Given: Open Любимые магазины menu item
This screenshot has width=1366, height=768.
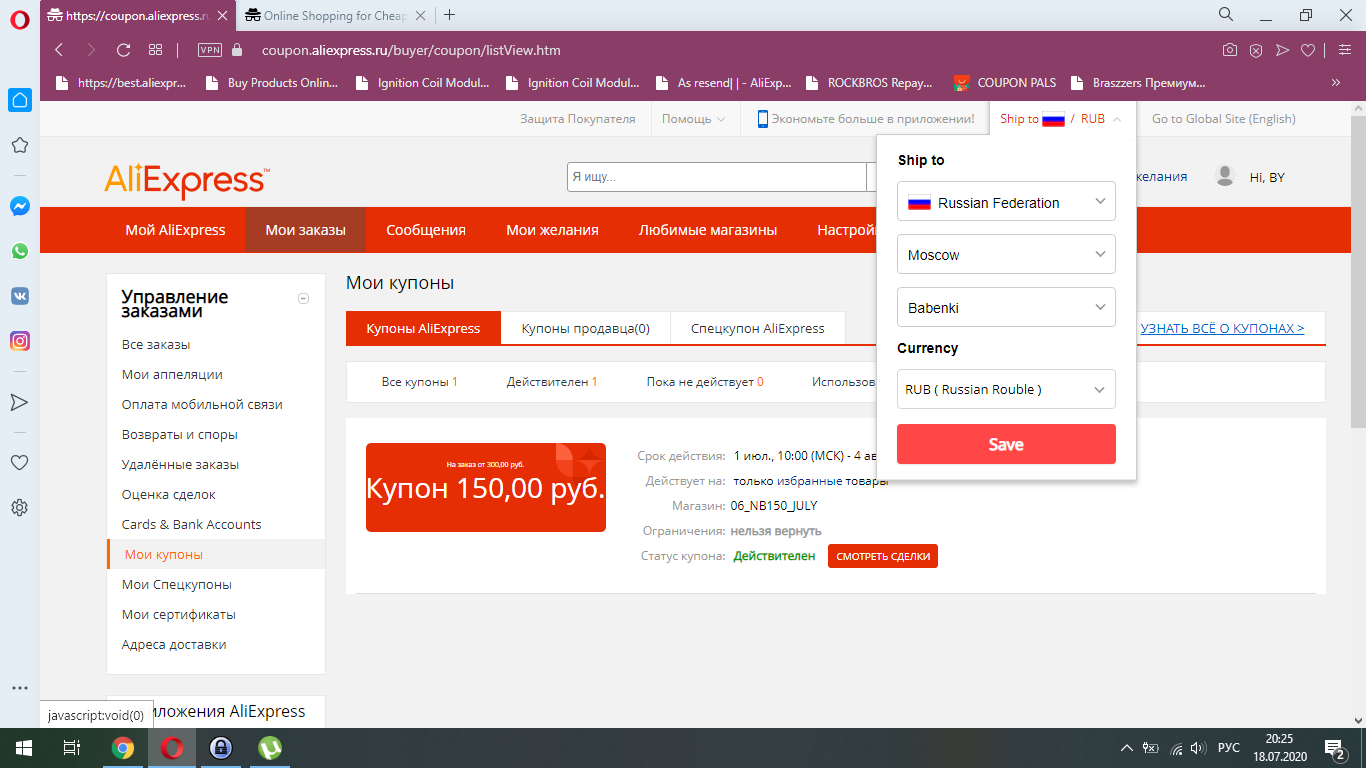Looking at the screenshot, I should tap(708, 230).
